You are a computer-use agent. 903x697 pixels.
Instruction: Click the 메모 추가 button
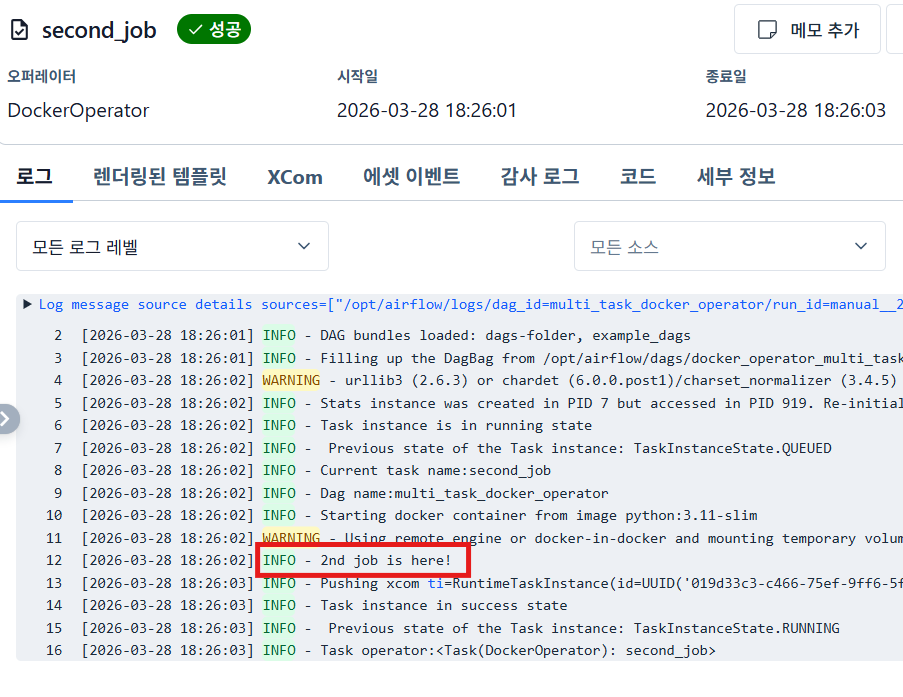[807, 30]
